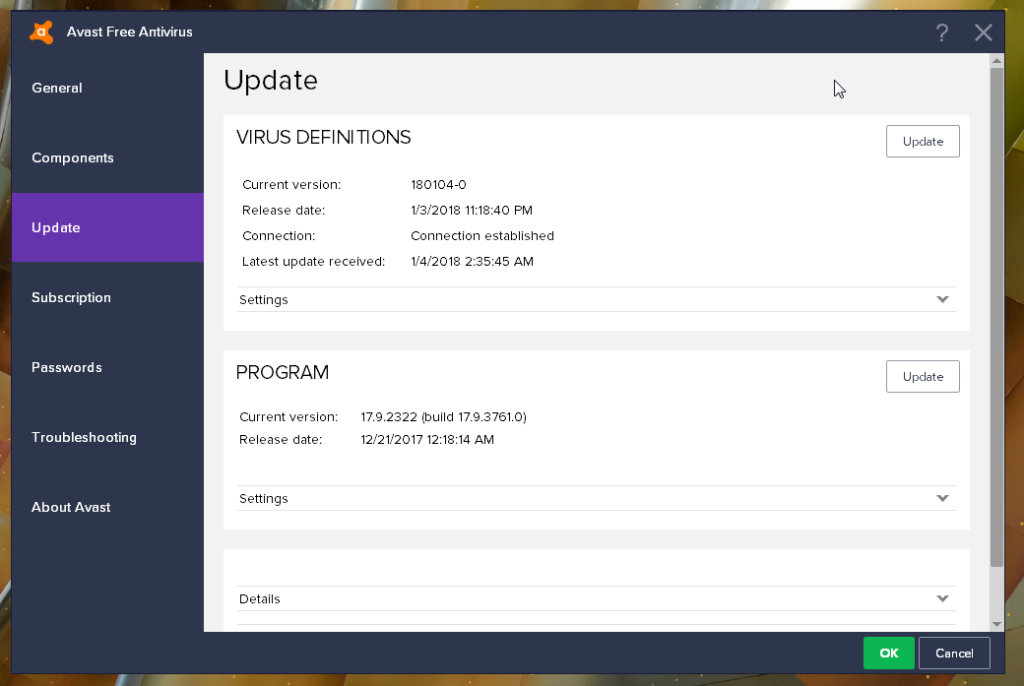
Task: Click program release date 12/21/2017 12:18:14 AM
Action: [427, 440]
